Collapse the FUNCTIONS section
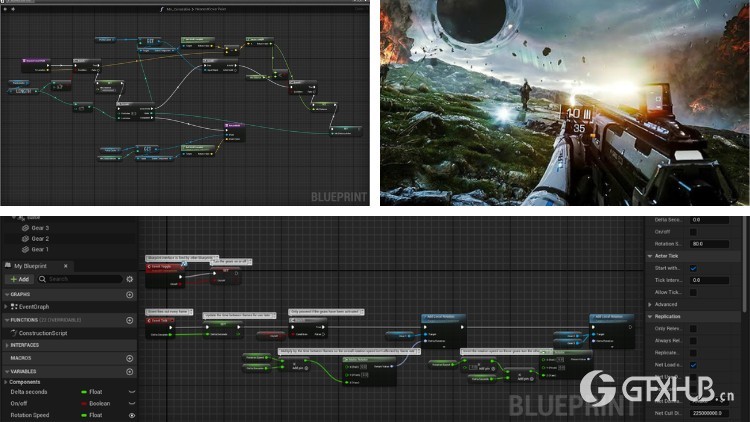750x422 pixels. tap(7, 320)
